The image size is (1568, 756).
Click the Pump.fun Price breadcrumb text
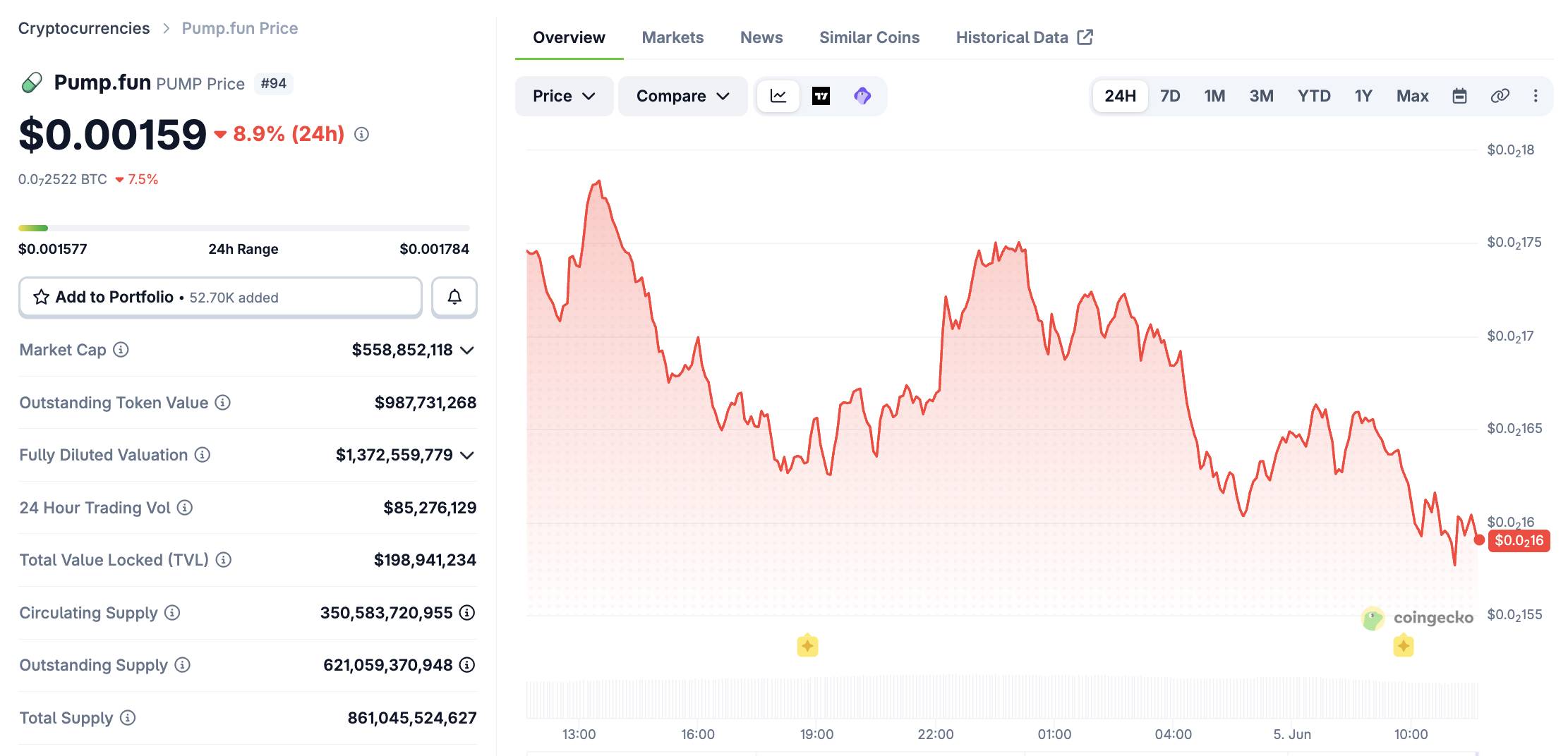point(240,28)
